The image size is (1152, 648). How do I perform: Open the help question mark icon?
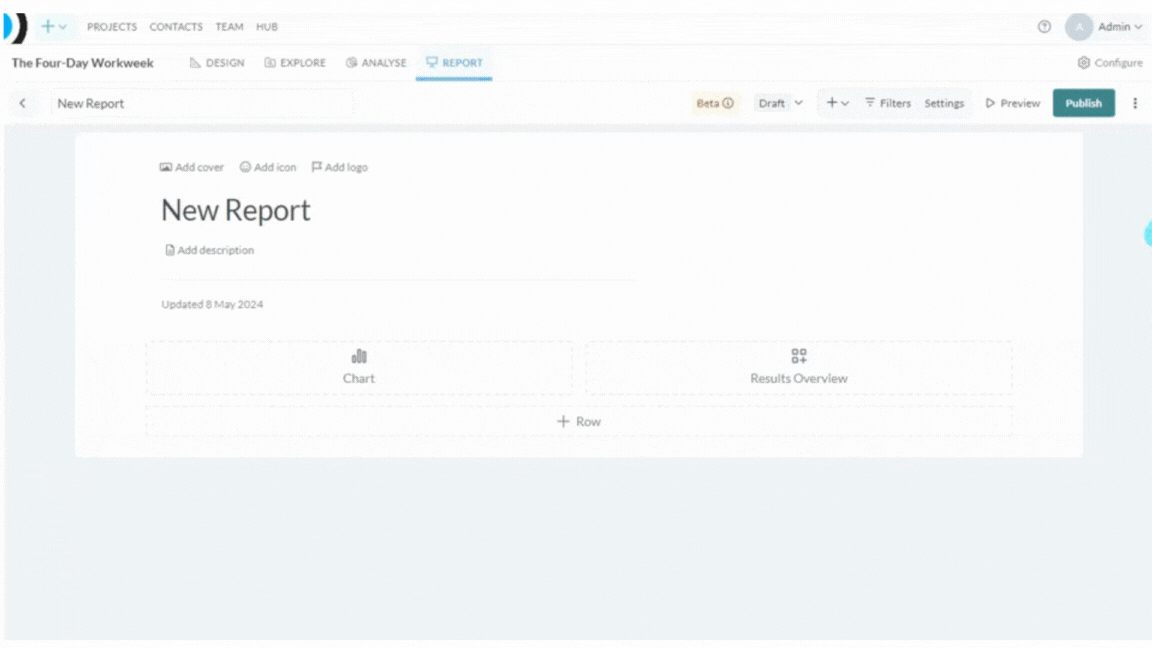coord(1044,26)
